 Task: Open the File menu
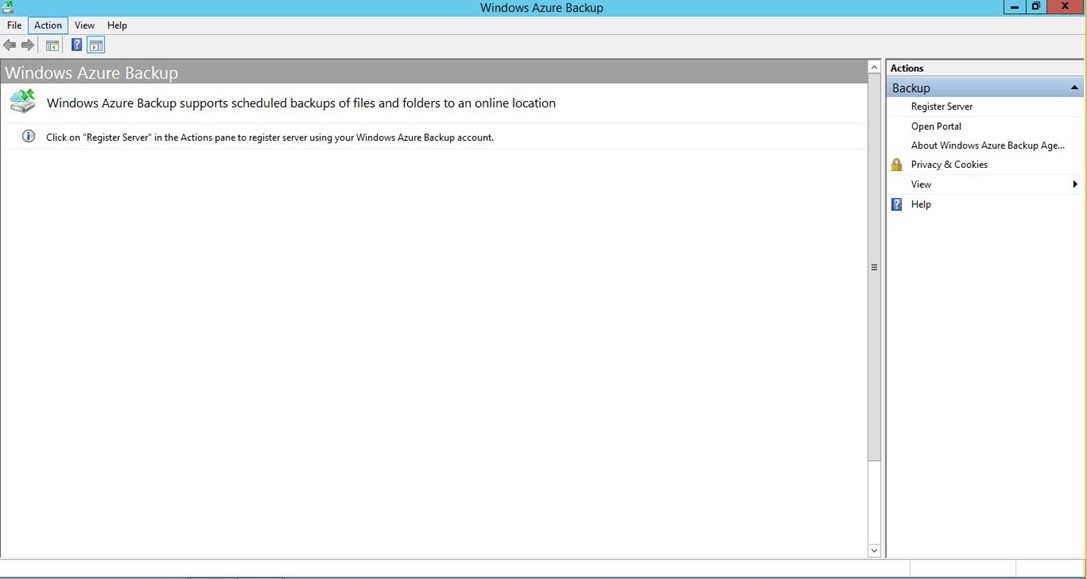click(15, 25)
